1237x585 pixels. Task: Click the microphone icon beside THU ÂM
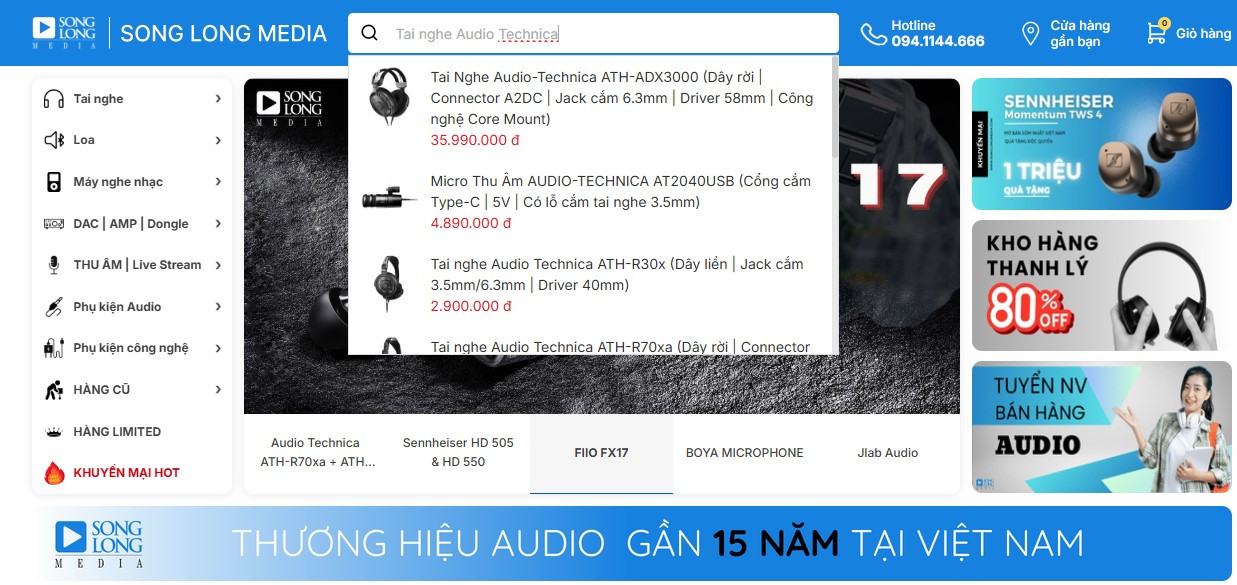(x=54, y=265)
